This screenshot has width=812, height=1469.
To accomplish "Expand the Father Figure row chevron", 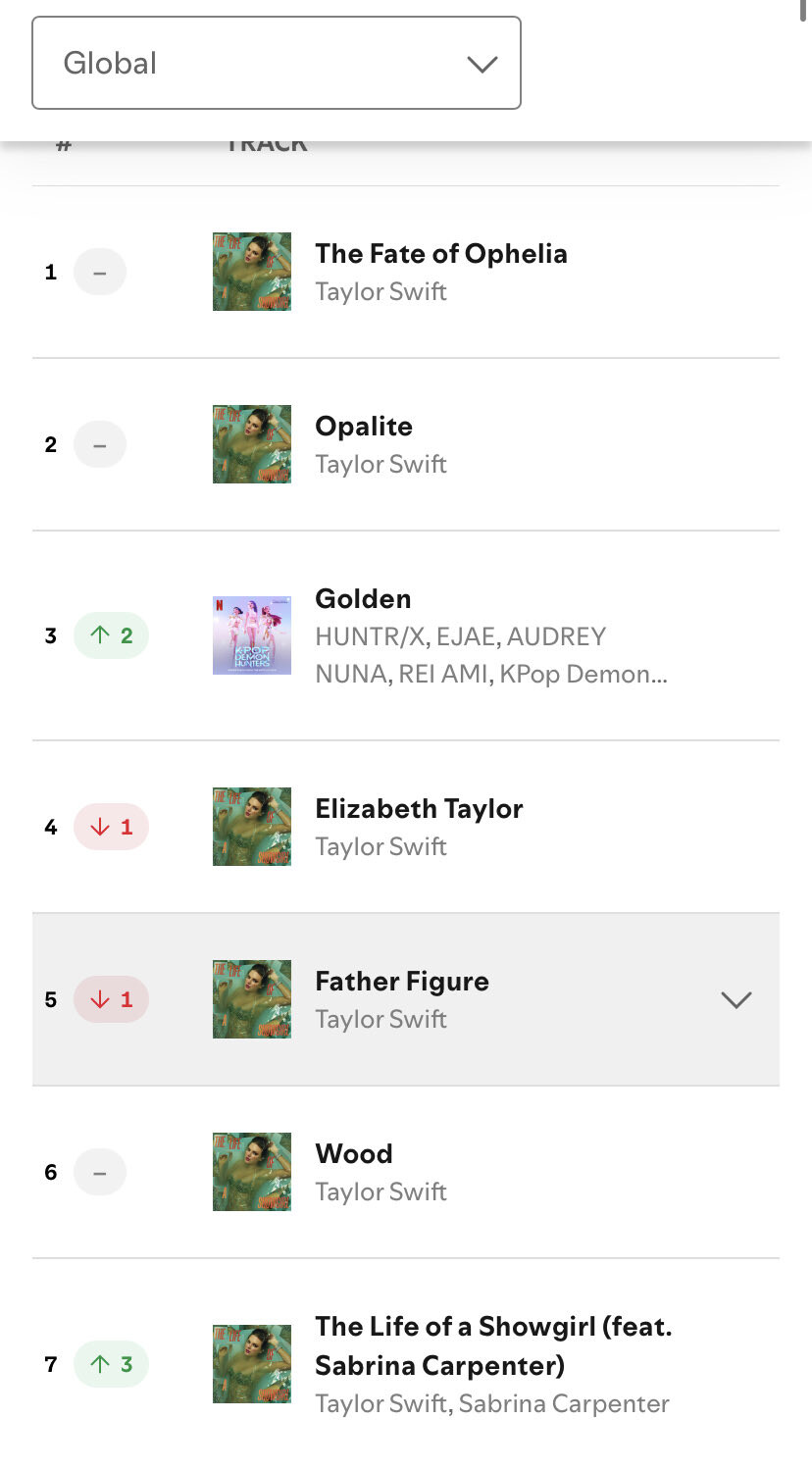I will (x=736, y=999).
